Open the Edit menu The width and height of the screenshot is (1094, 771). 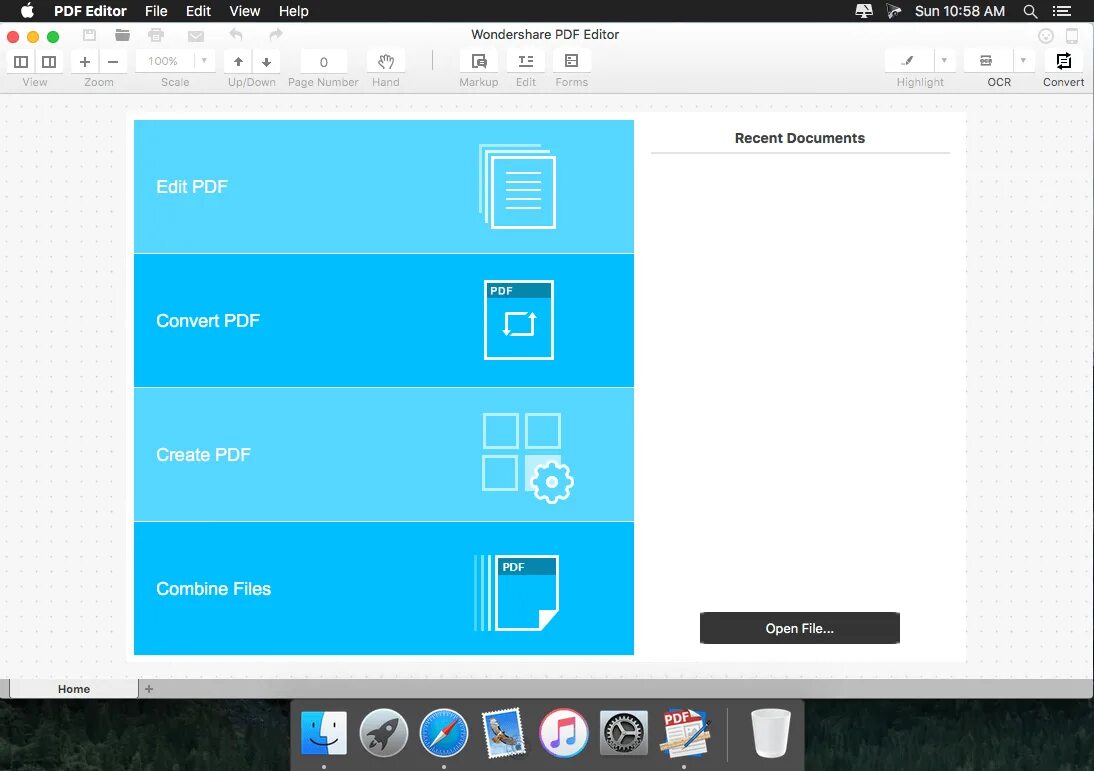pyautogui.click(x=198, y=11)
